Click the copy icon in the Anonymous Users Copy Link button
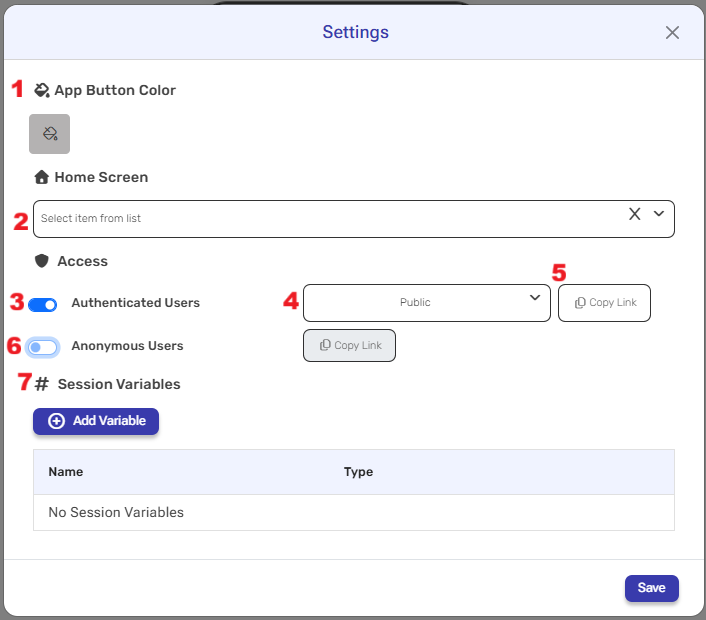The image size is (706, 620). (x=325, y=345)
